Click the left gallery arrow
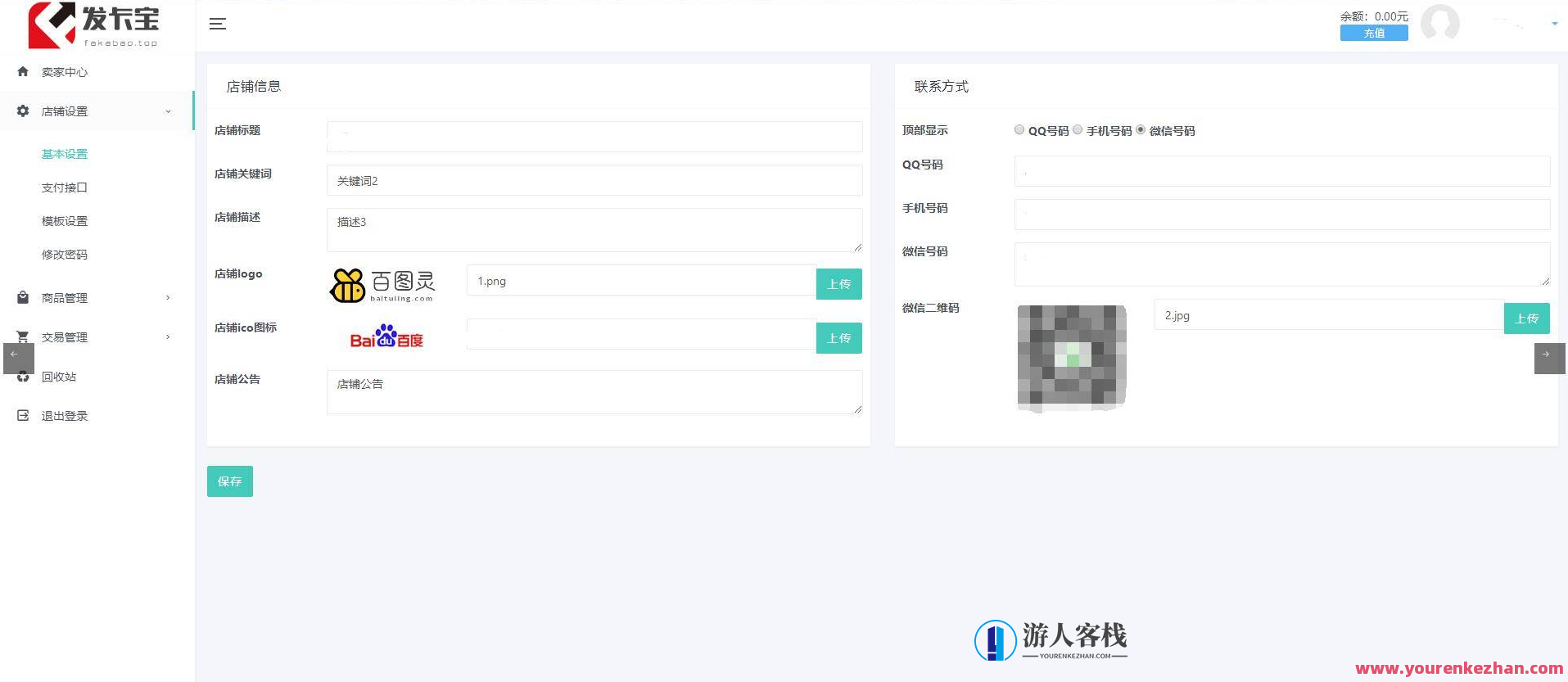The height and width of the screenshot is (682, 1568). 19,359
